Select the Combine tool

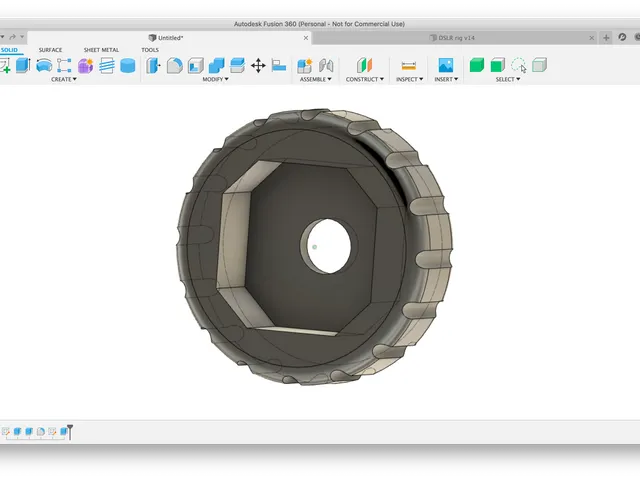217,65
